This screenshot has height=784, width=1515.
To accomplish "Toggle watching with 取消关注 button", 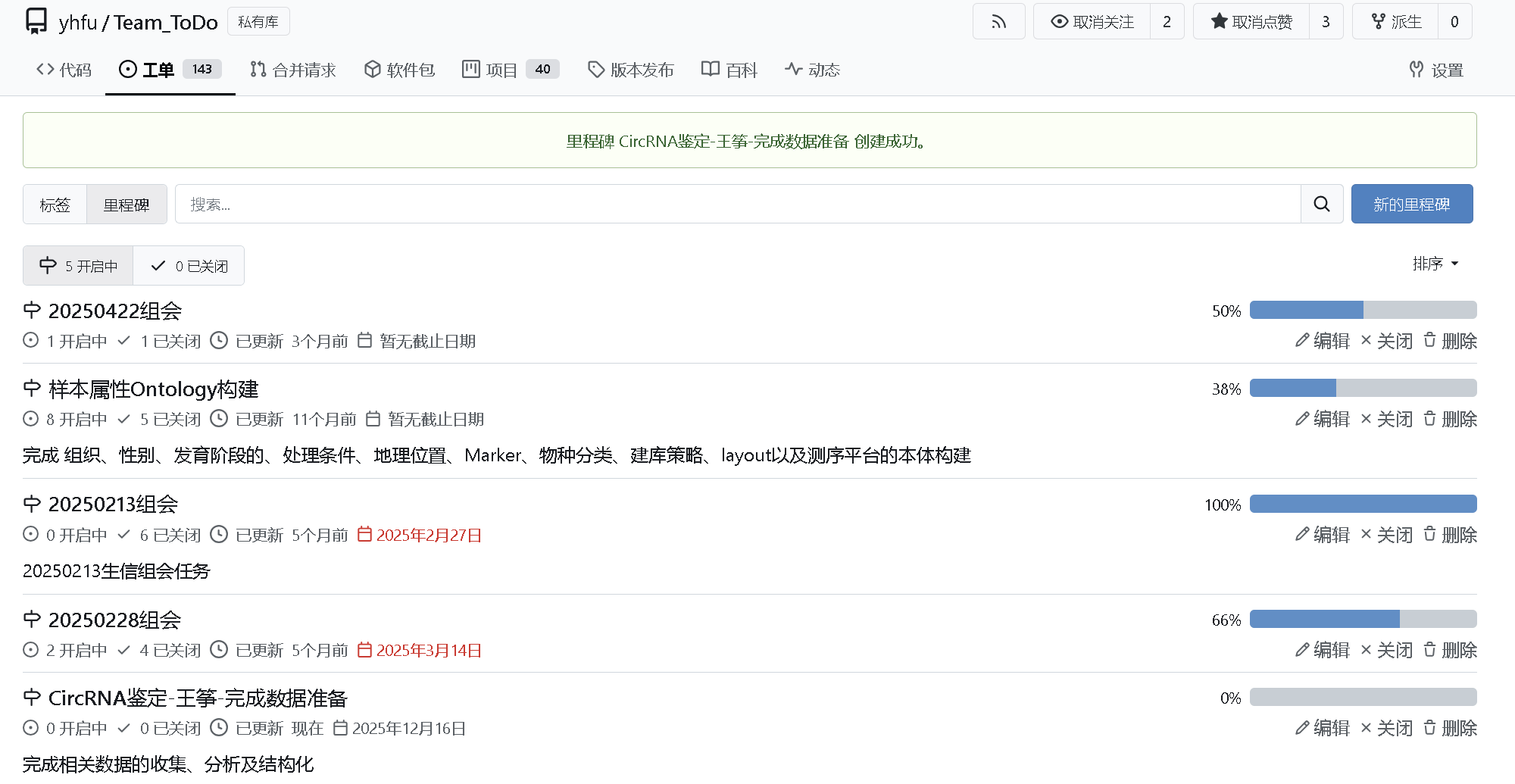I will (1092, 22).
